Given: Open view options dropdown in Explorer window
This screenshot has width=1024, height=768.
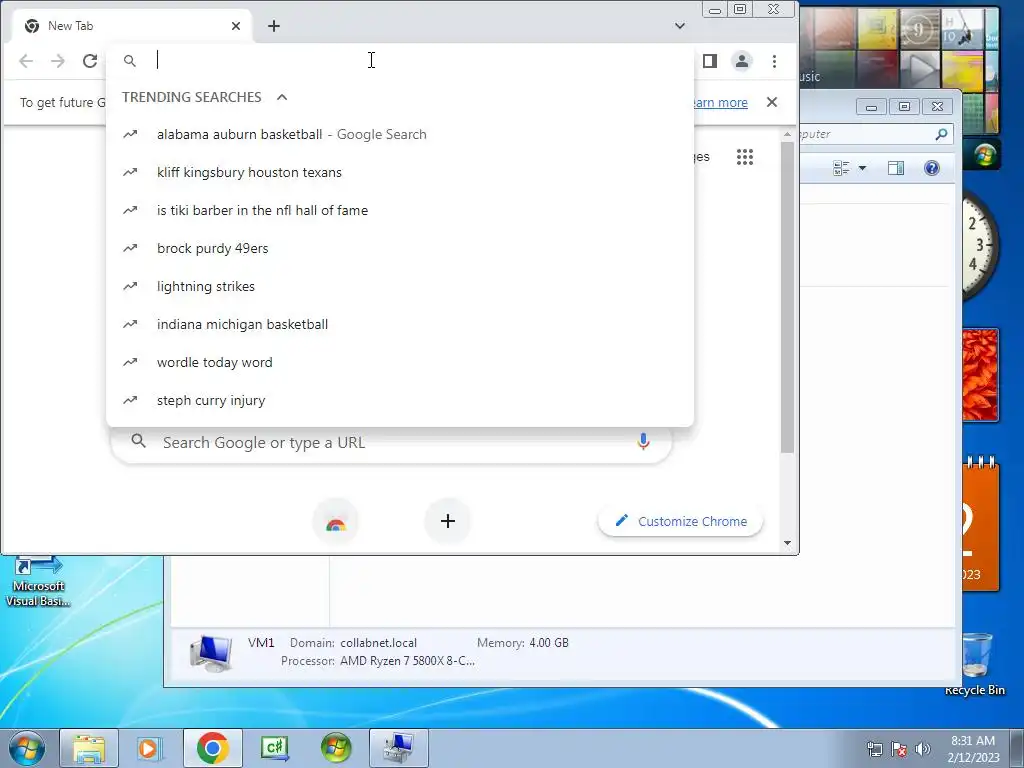Looking at the screenshot, I should click(x=862, y=168).
